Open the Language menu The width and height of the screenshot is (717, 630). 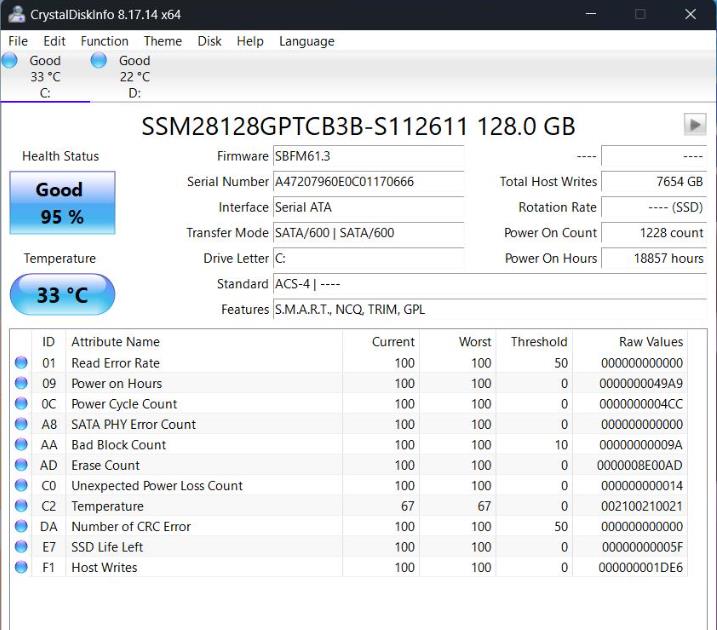[x=307, y=41]
